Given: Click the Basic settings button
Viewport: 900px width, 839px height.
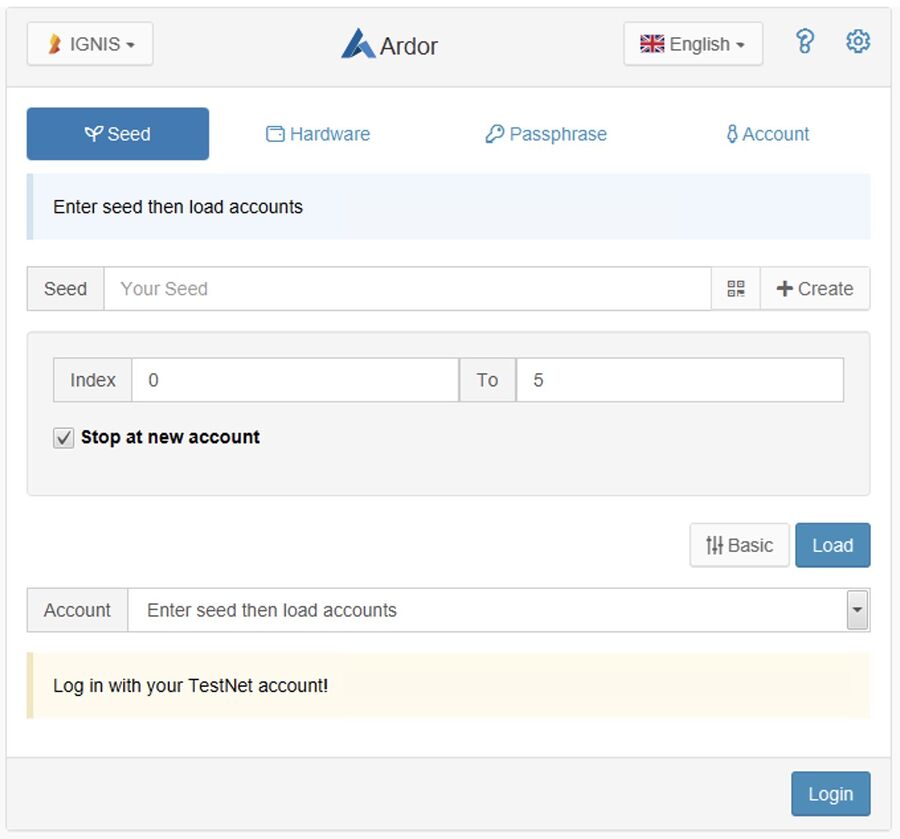Looking at the screenshot, I should coord(739,545).
